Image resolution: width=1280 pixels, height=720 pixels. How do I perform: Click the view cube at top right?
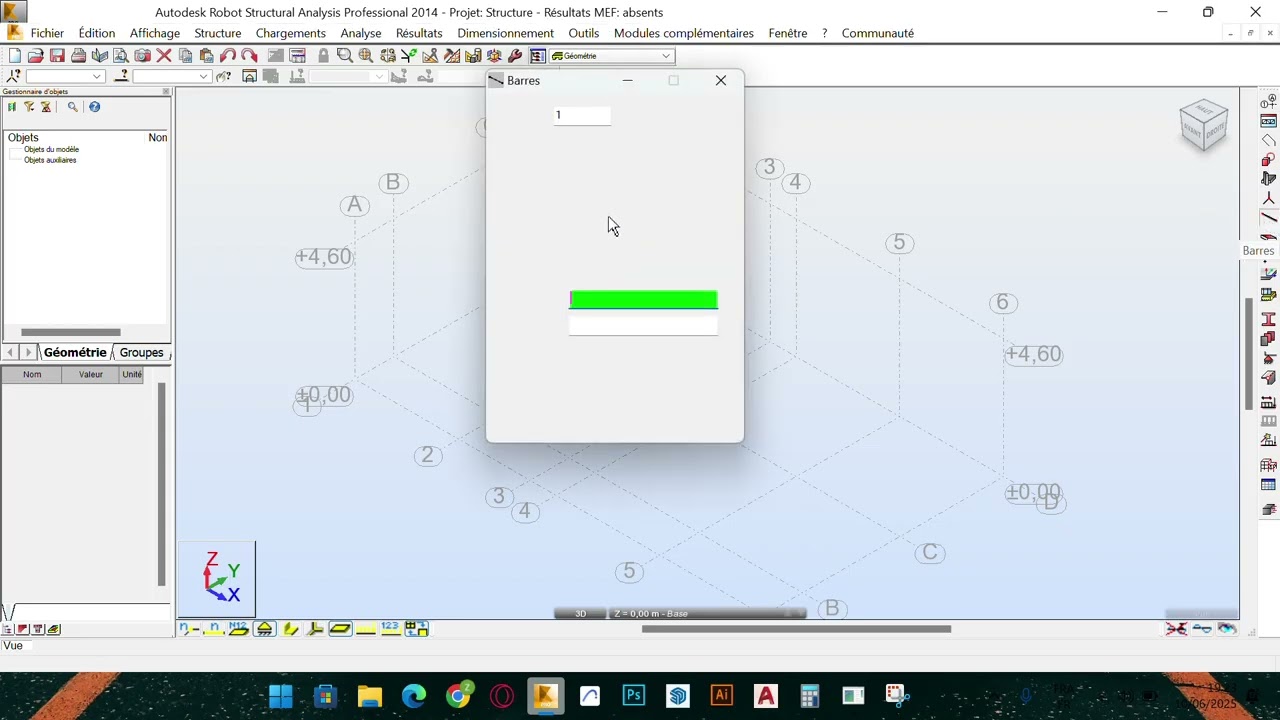point(1204,126)
